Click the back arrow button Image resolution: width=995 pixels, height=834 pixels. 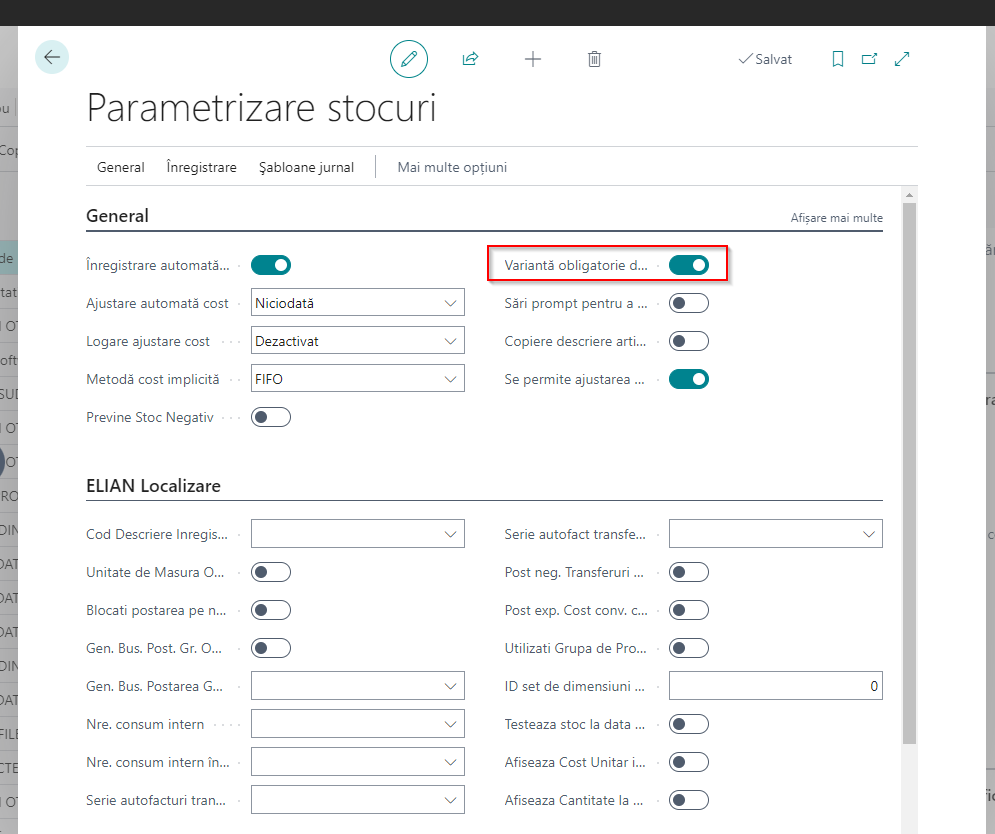(52, 58)
